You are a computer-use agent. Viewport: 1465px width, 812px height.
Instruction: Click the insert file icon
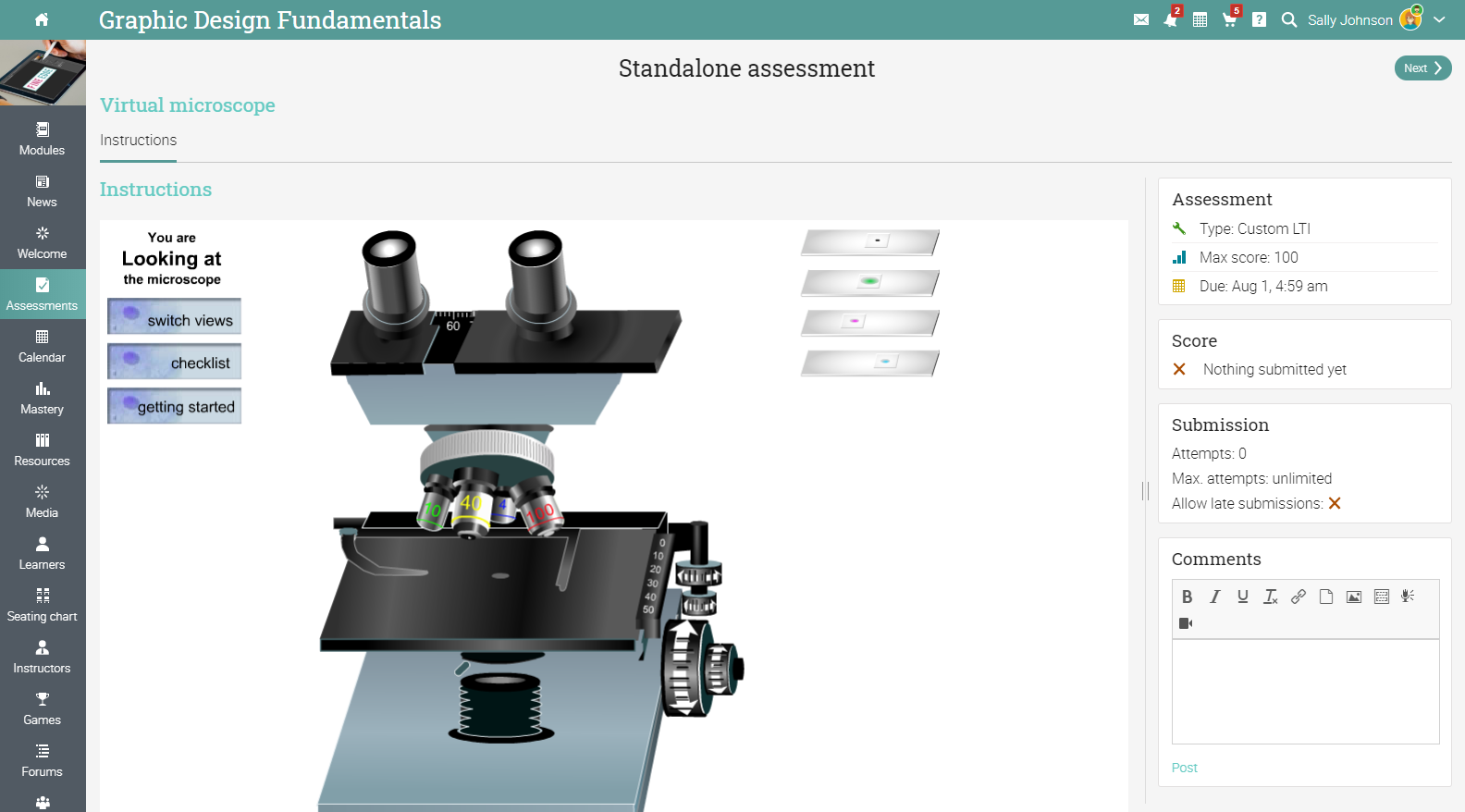click(x=1326, y=597)
